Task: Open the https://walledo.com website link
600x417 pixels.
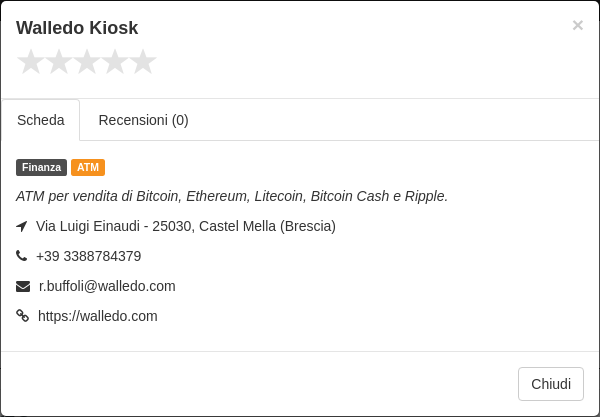Action: point(98,316)
